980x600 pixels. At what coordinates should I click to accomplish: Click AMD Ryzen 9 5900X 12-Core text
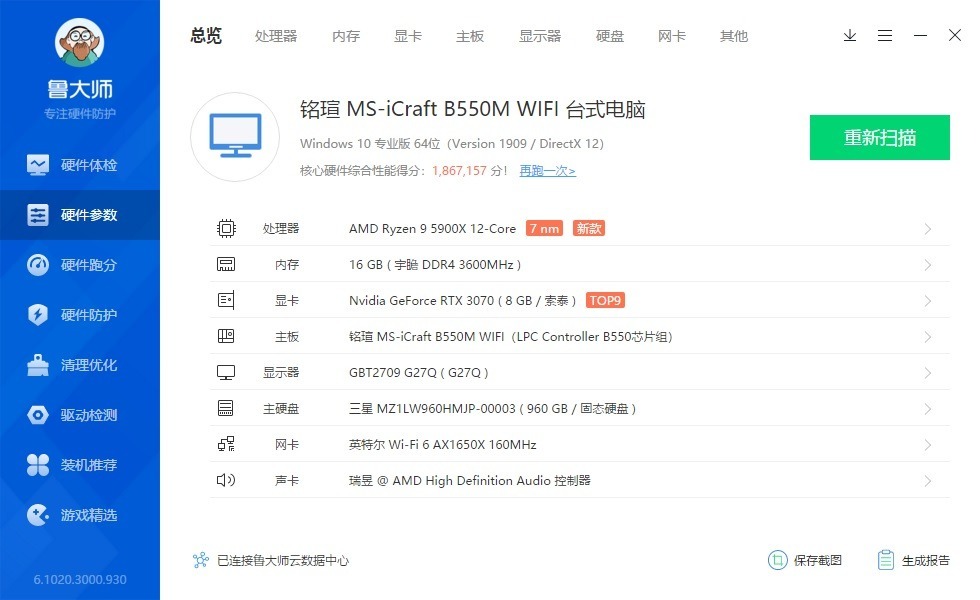[432, 229]
